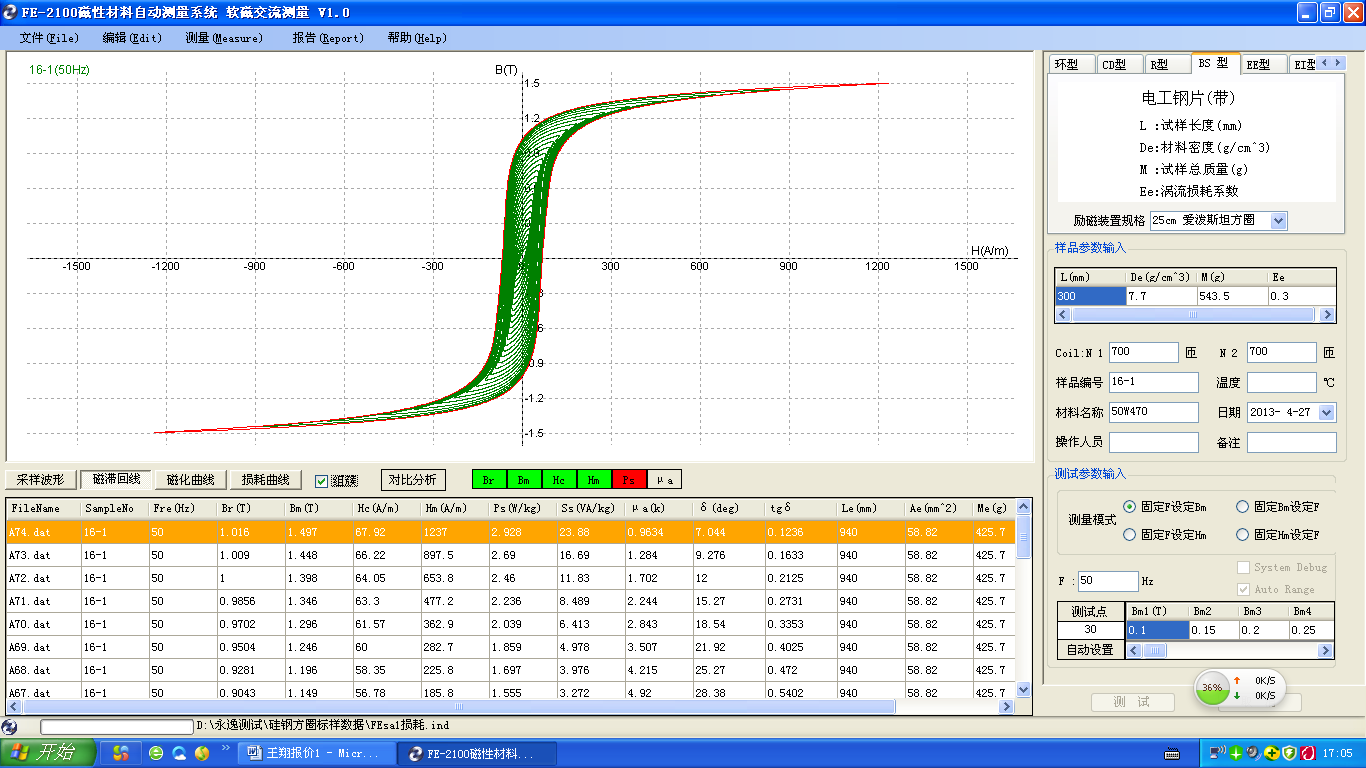The width and height of the screenshot is (1366, 768).
Task: Click the 操作人员 operator field
Action: tap(1153, 442)
